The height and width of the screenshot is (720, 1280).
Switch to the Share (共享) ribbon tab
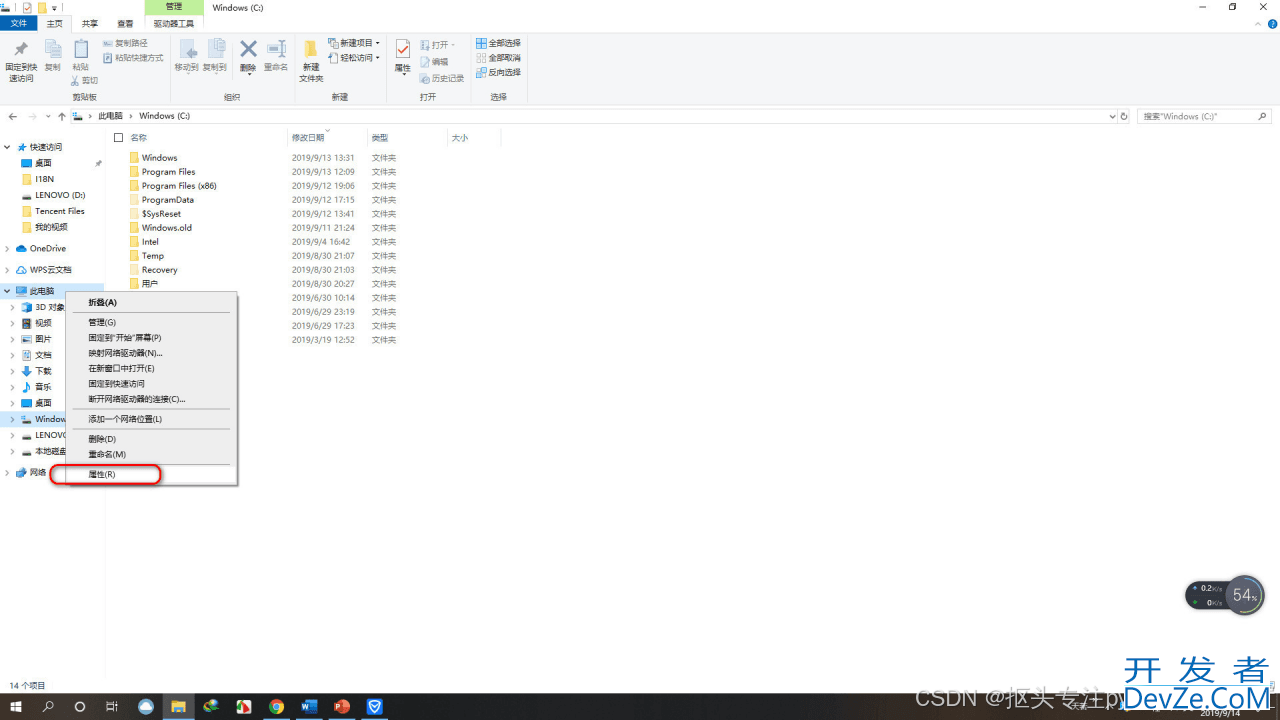pyautogui.click(x=90, y=23)
